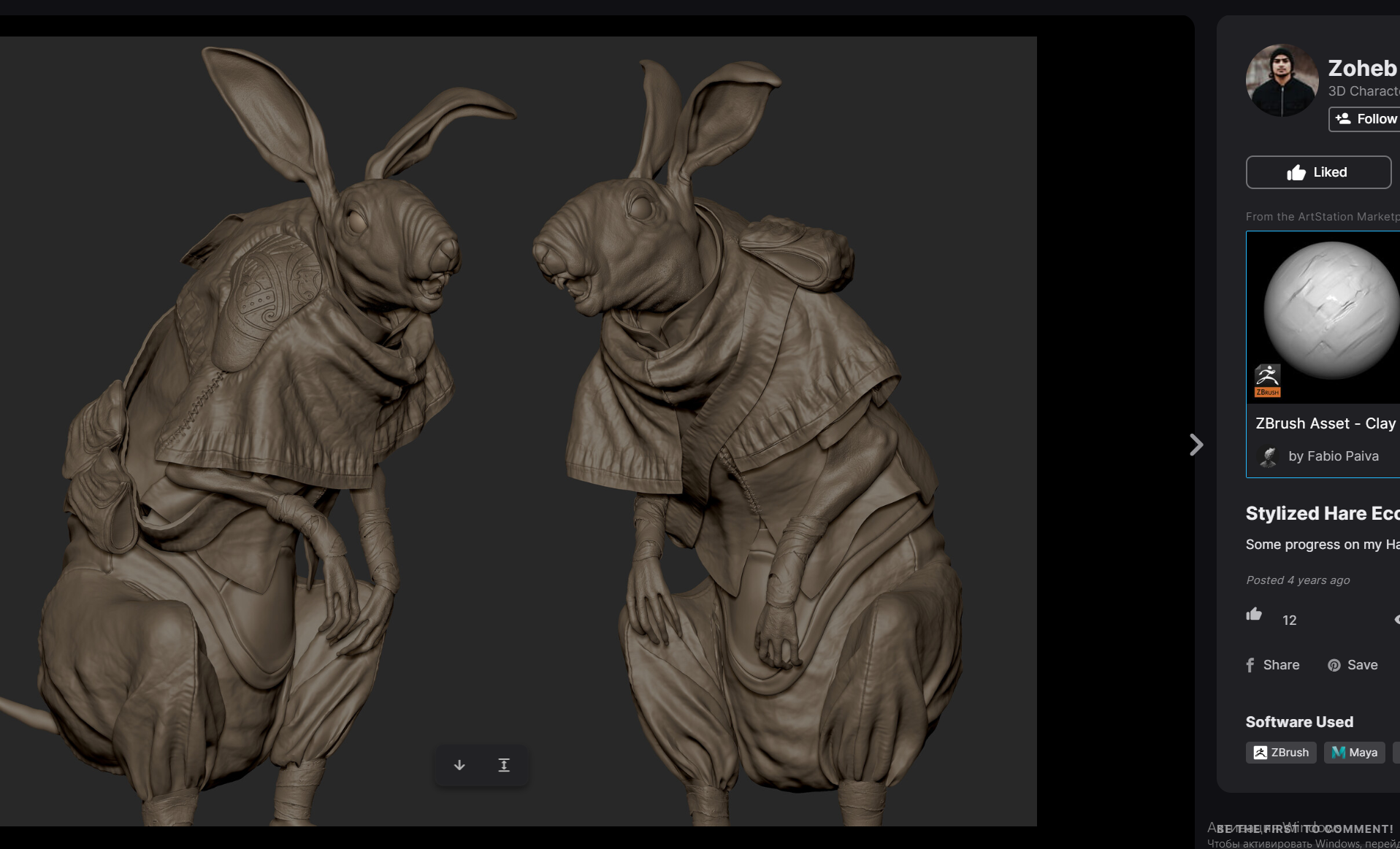Click the 'Stylized Hare Eco' artwork title
Viewport: 1400px width, 849px height.
(x=1323, y=513)
